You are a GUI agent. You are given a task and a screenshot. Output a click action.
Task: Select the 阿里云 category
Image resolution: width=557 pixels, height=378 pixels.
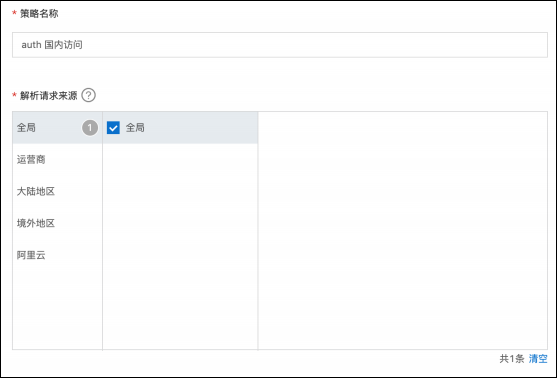[x=58, y=255]
